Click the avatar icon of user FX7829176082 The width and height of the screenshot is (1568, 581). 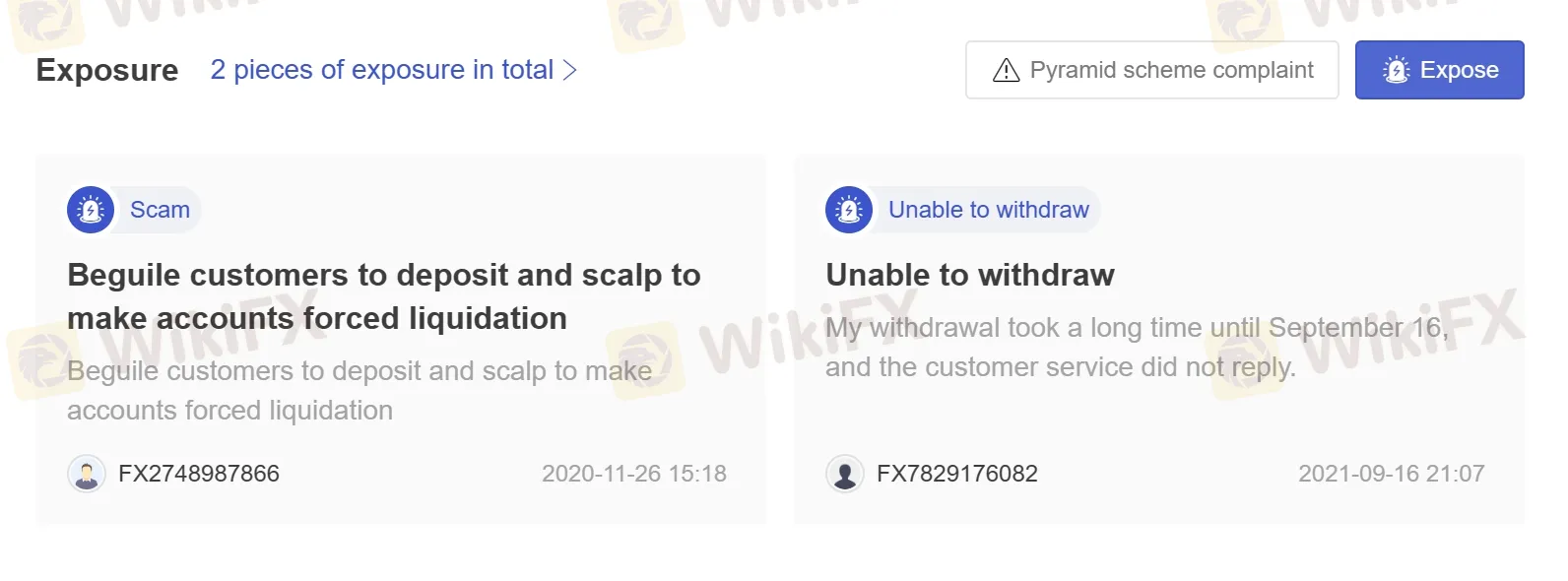click(x=845, y=473)
